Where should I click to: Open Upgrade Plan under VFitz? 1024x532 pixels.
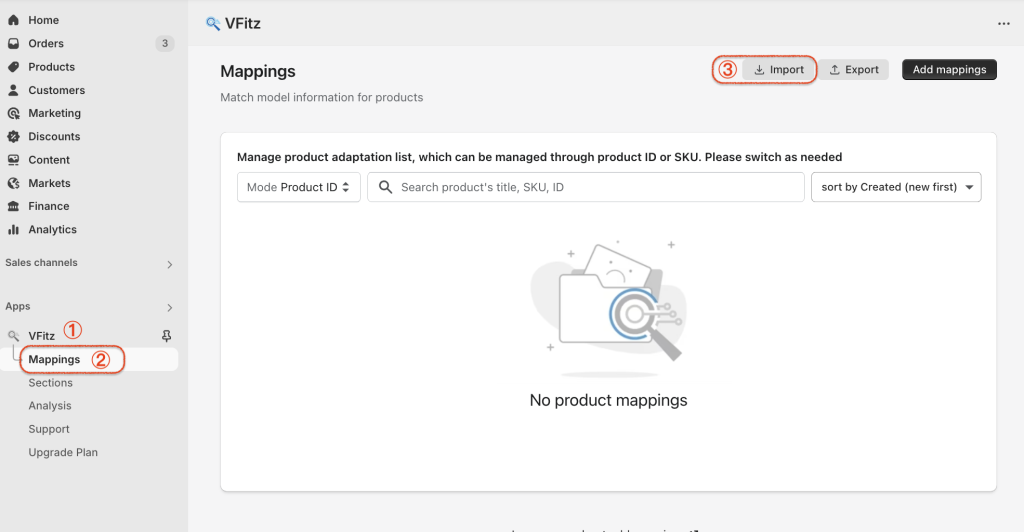(x=63, y=452)
